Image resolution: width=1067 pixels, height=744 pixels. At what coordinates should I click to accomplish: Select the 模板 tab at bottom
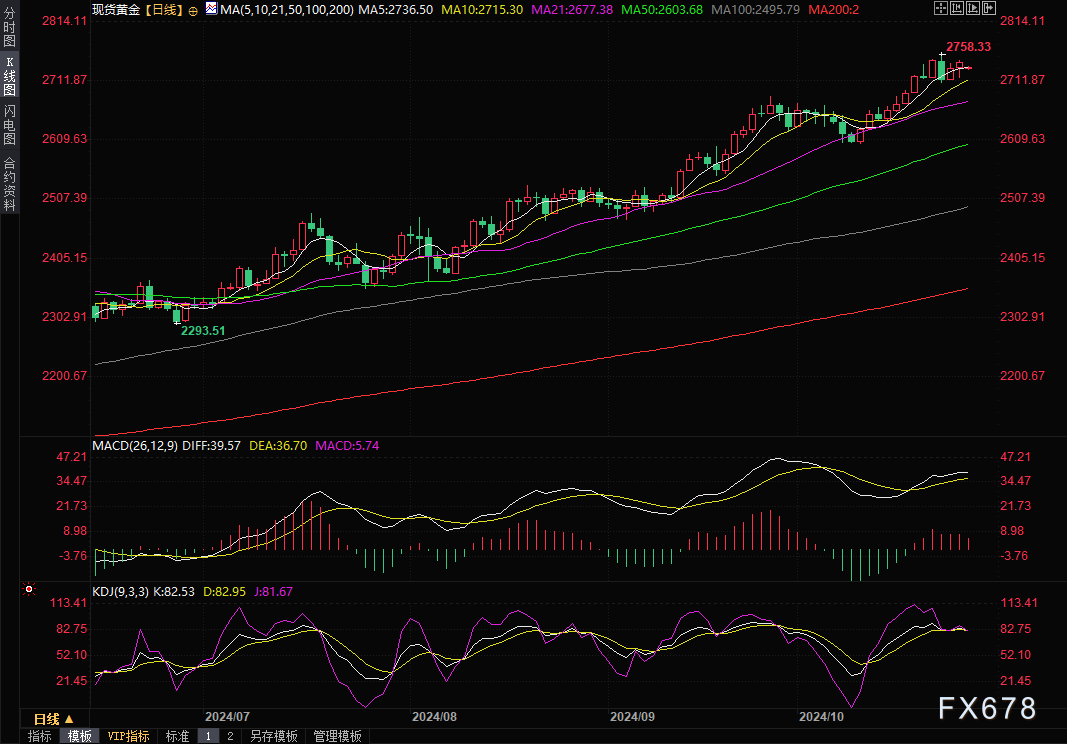(x=79, y=736)
